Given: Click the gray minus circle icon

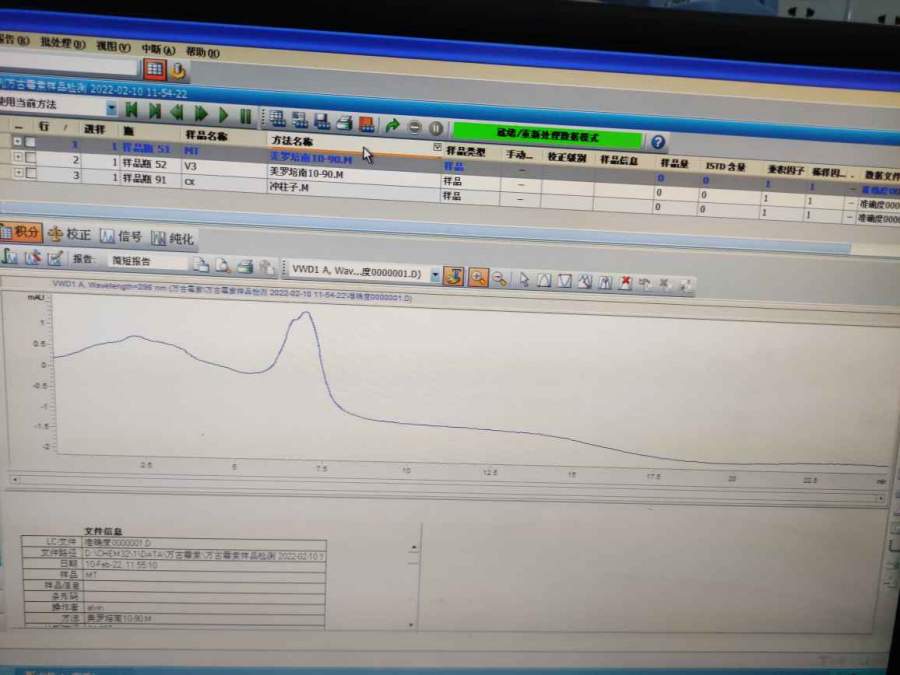Looking at the screenshot, I should (414, 127).
